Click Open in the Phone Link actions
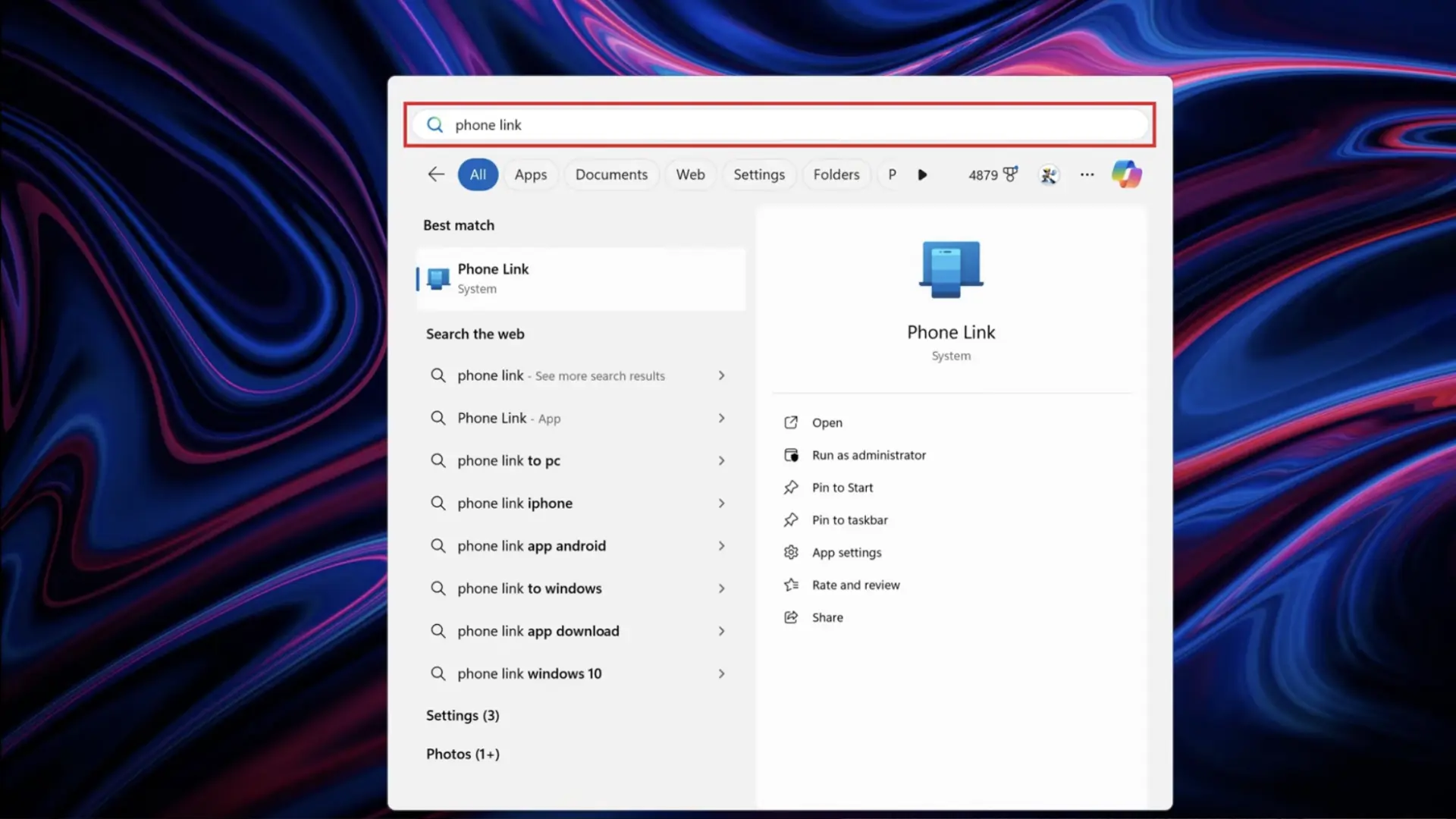Viewport: 1456px width, 819px height. coord(827,422)
